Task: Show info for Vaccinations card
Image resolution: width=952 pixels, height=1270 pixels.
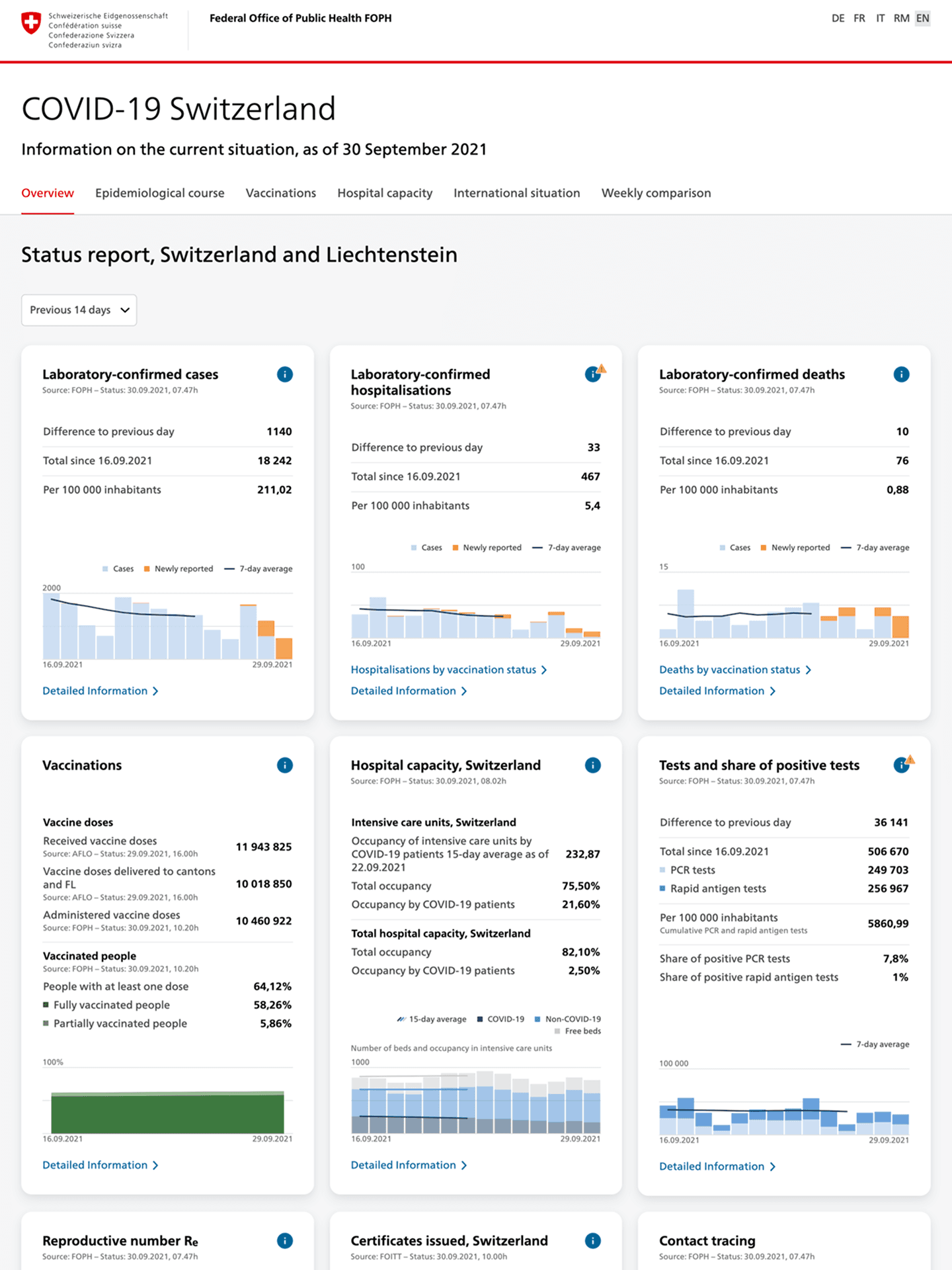Action: point(285,765)
